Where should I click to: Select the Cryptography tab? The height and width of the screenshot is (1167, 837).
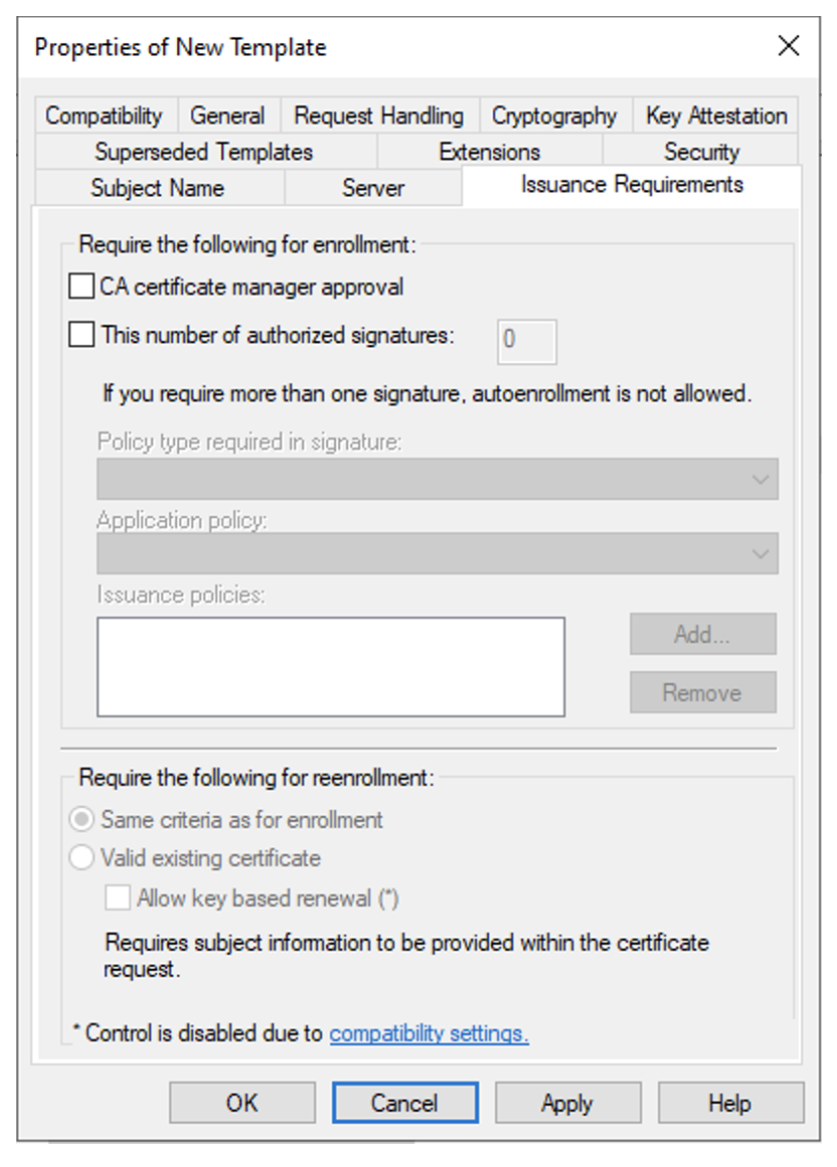click(x=554, y=115)
